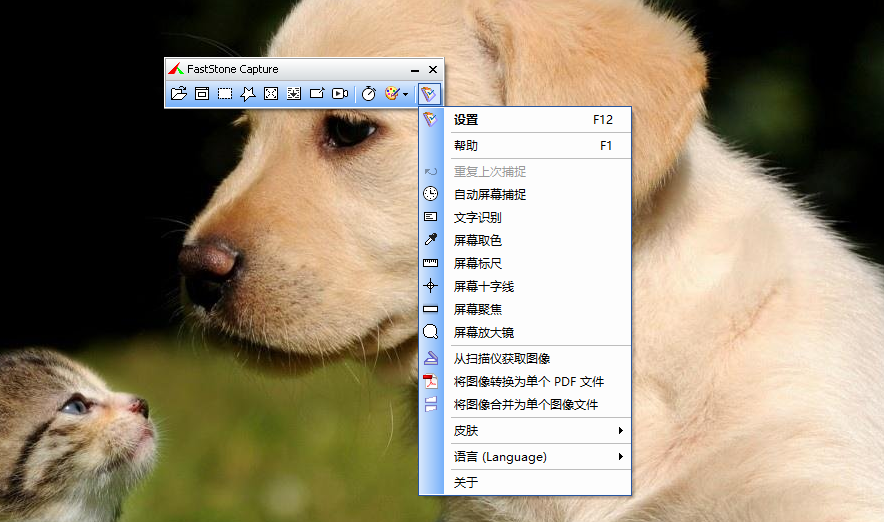Click text box icon beside 文字识别
The height and width of the screenshot is (522, 884).
click(x=431, y=217)
